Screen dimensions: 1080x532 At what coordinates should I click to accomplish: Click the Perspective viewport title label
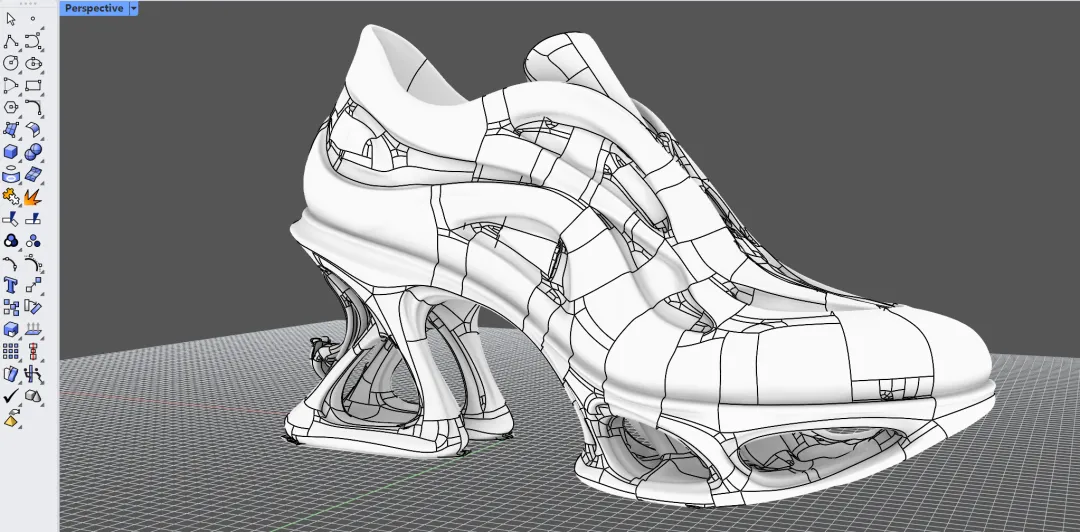94,8
